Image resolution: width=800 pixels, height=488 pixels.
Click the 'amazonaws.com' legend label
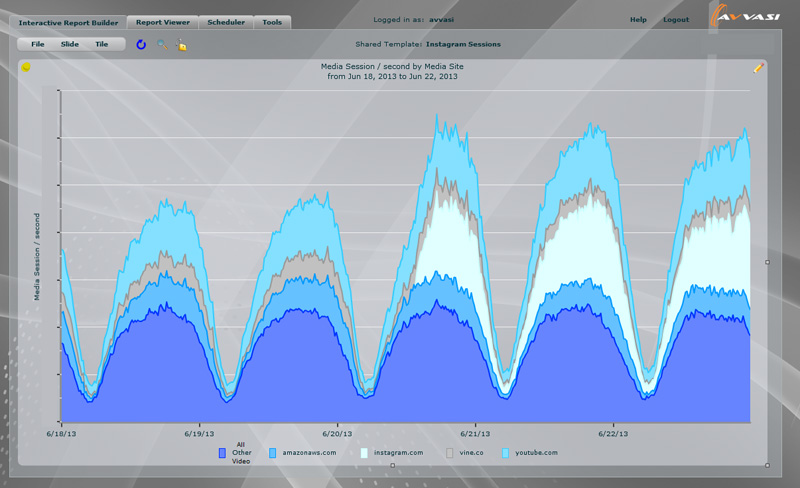click(x=309, y=453)
